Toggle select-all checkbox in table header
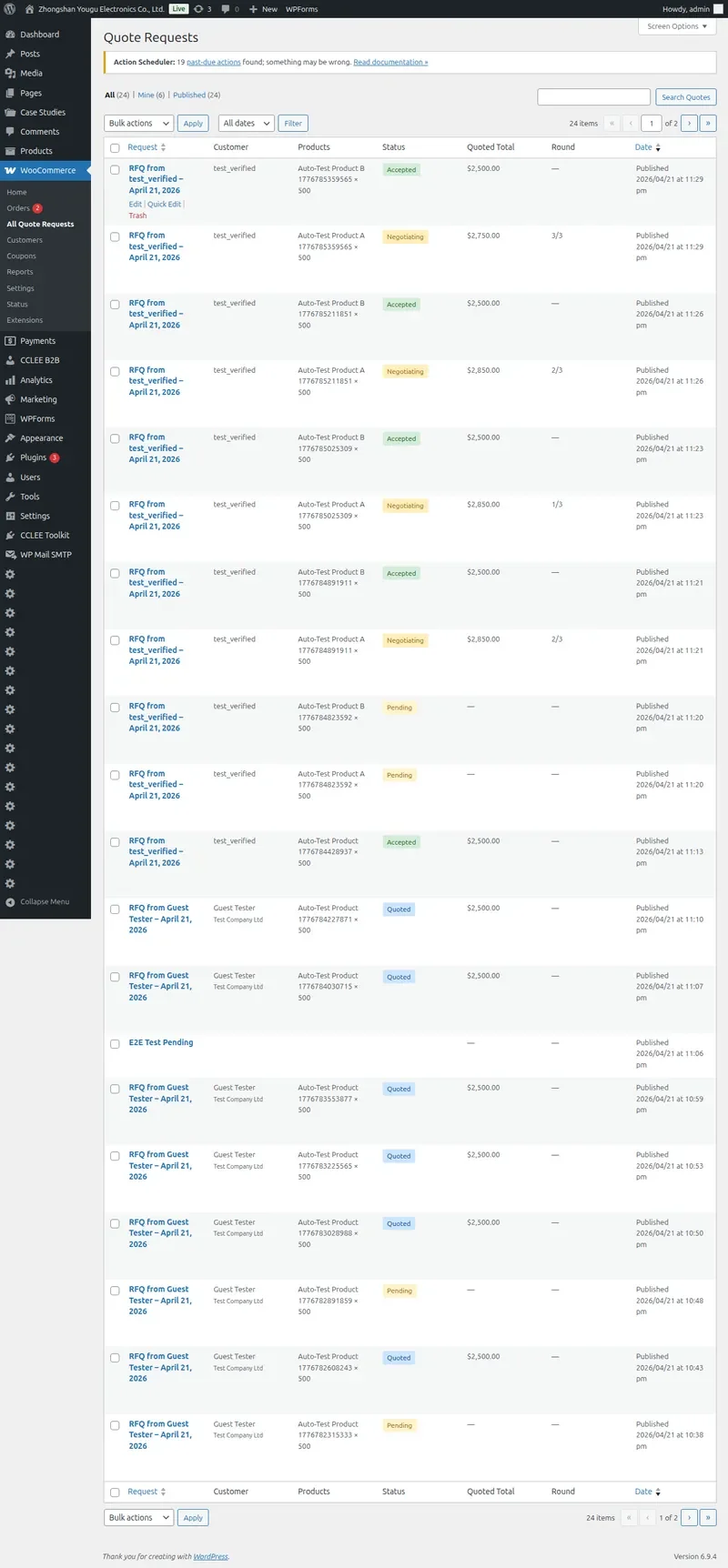The width and height of the screenshot is (728, 1568). point(115,147)
